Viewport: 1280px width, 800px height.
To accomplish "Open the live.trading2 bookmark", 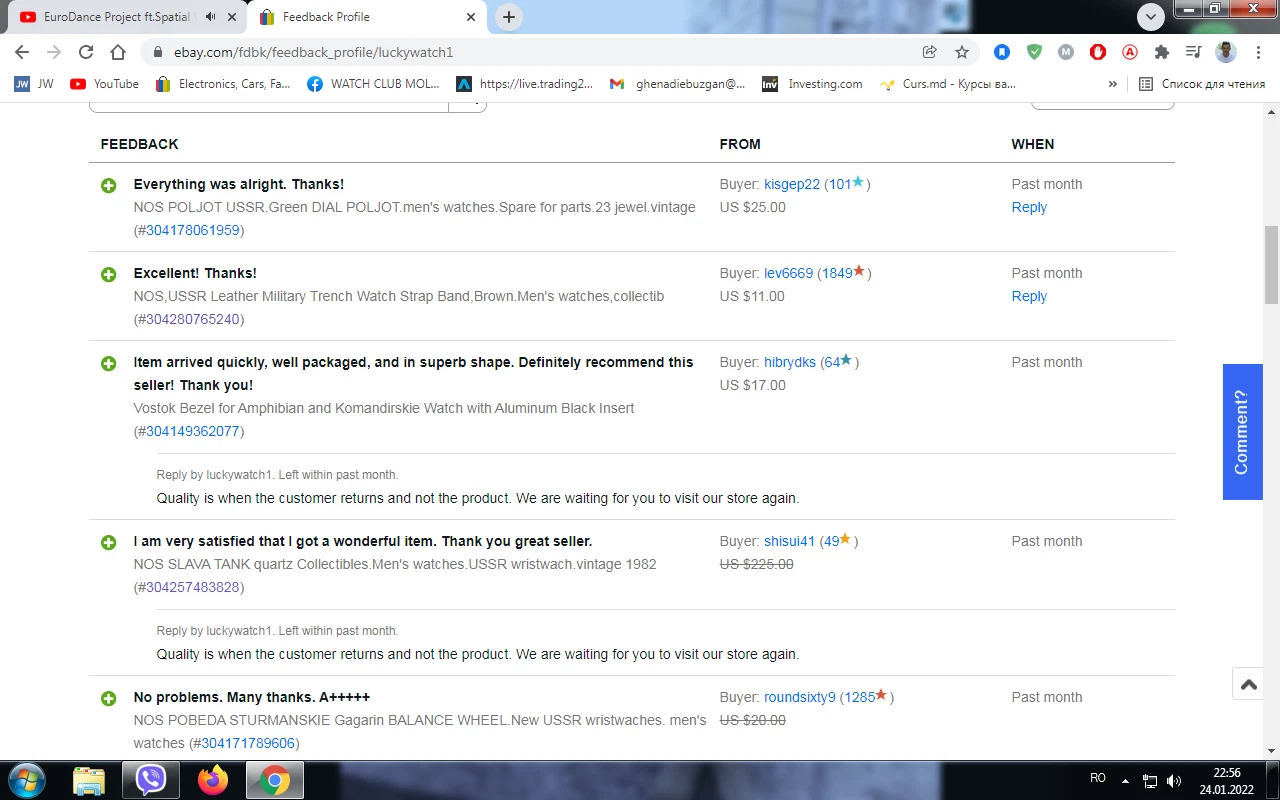I will [x=525, y=84].
